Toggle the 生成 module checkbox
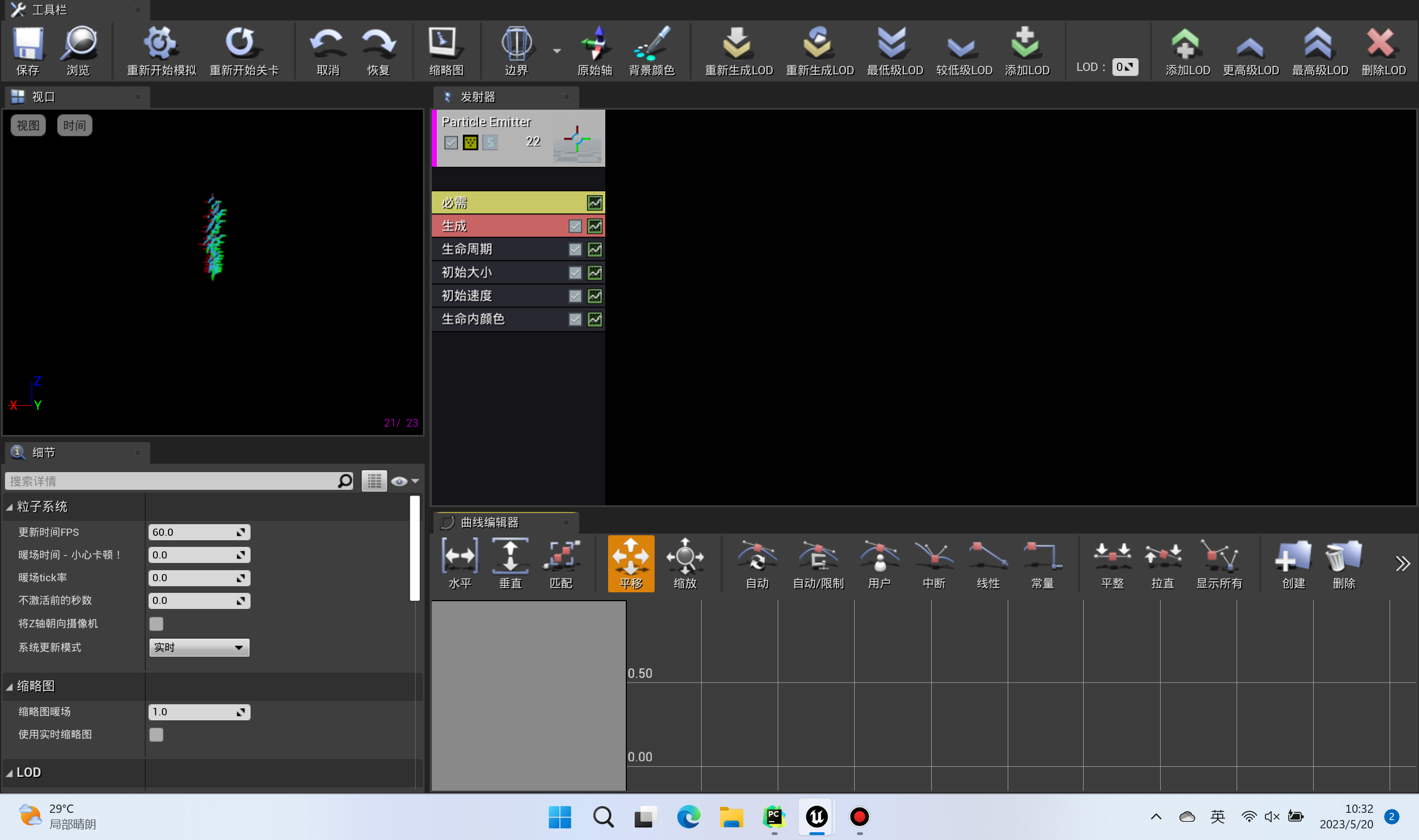The width and height of the screenshot is (1419, 840). point(575,226)
